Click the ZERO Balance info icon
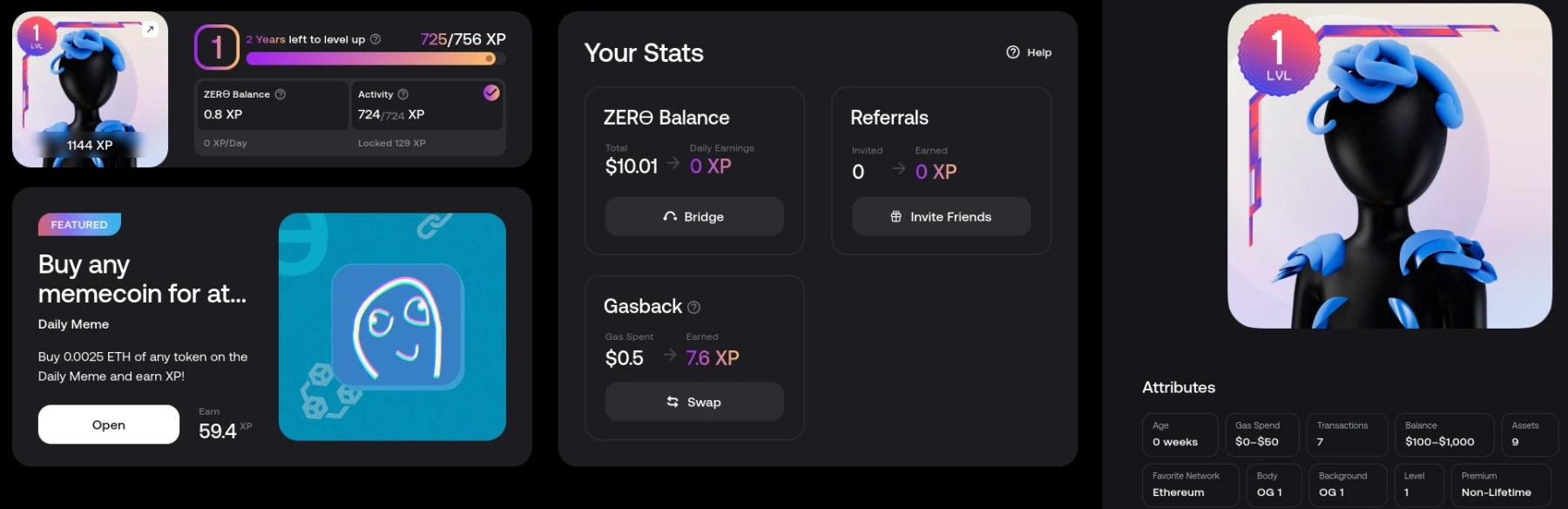The image size is (1568, 509). point(280,94)
